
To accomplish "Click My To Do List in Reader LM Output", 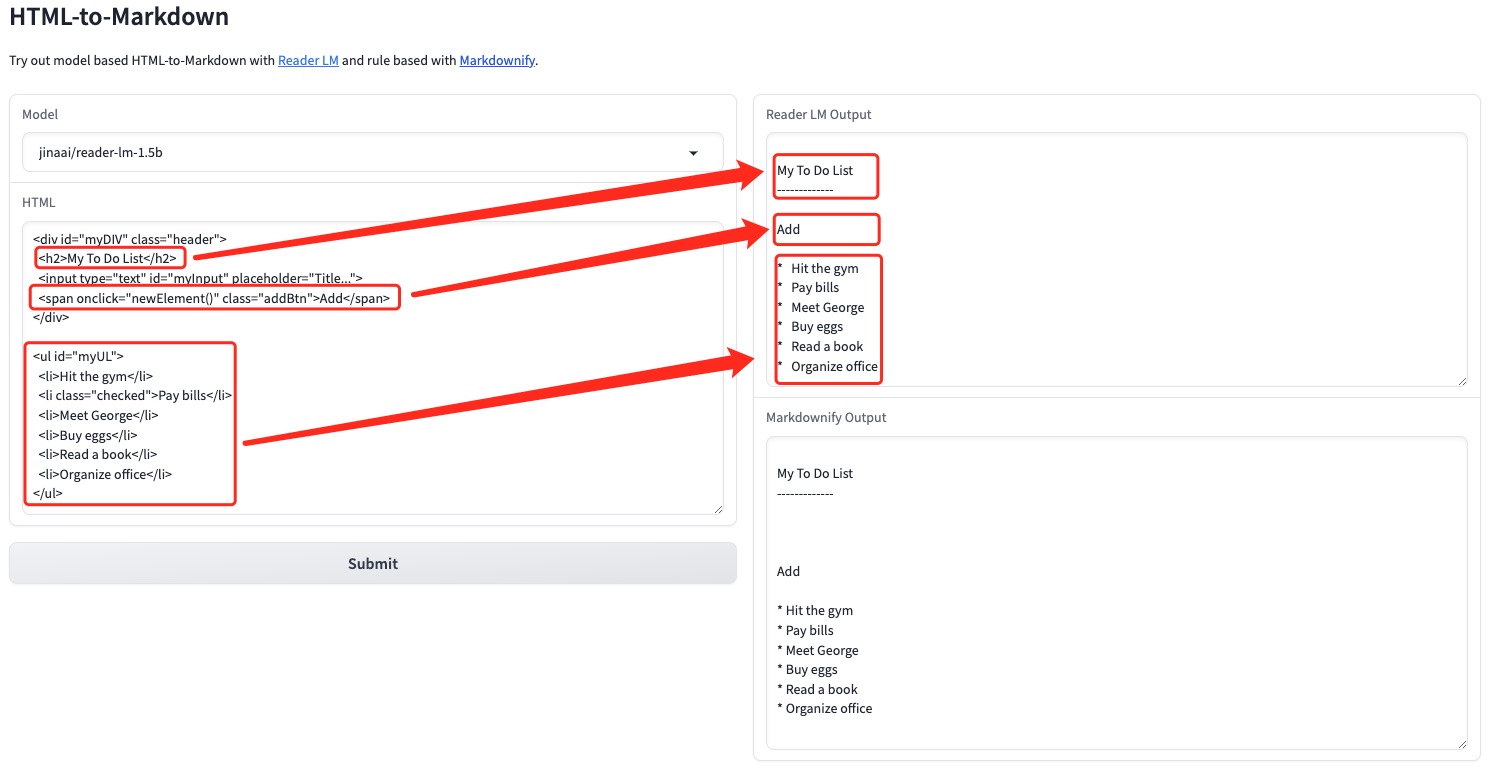I will click(815, 171).
